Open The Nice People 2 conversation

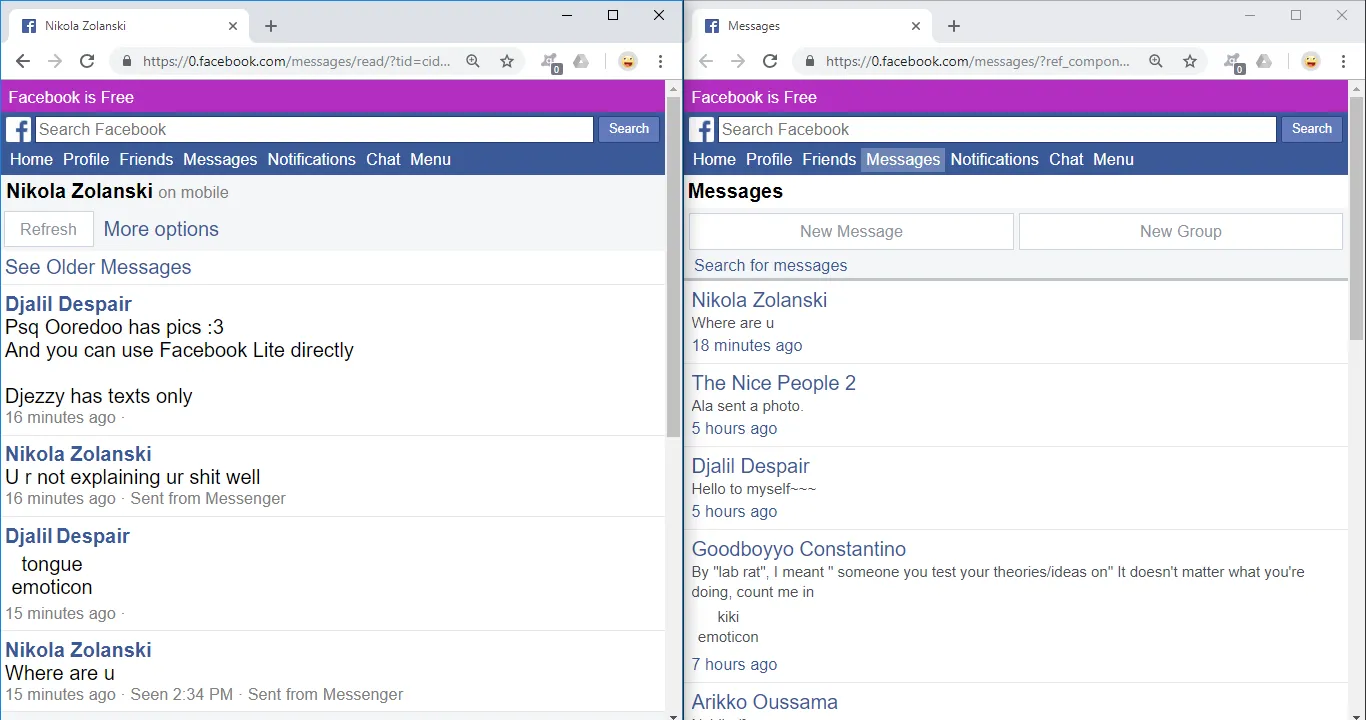point(774,383)
